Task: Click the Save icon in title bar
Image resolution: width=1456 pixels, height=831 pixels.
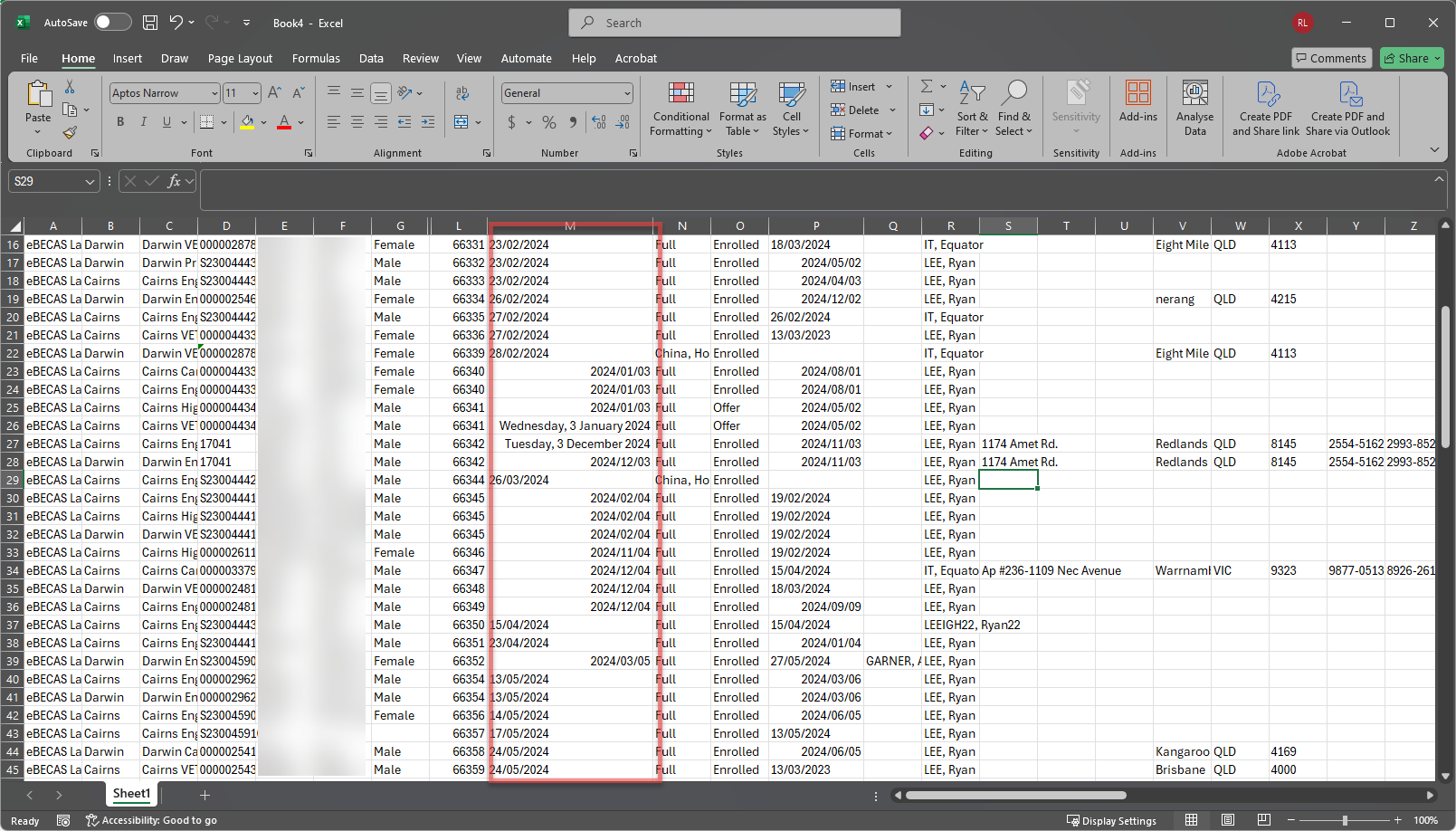Action: pos(150,23)
